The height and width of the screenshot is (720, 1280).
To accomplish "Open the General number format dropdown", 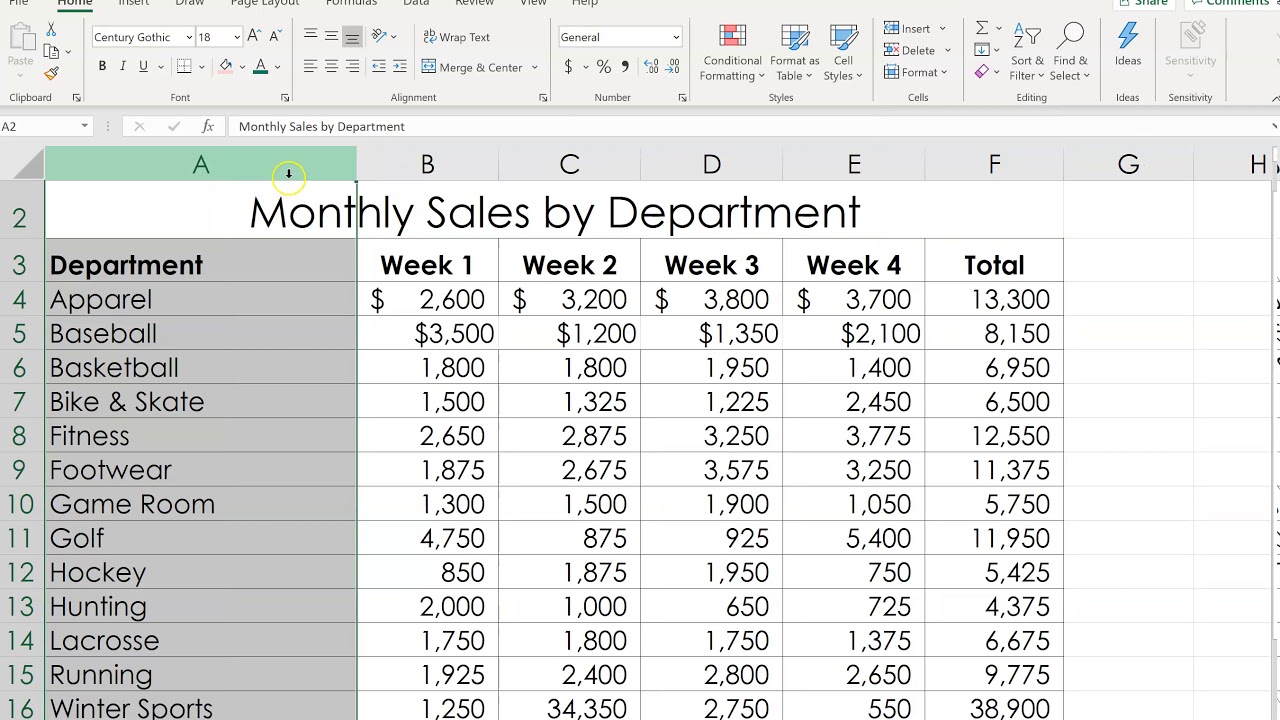I will [676, 37].
